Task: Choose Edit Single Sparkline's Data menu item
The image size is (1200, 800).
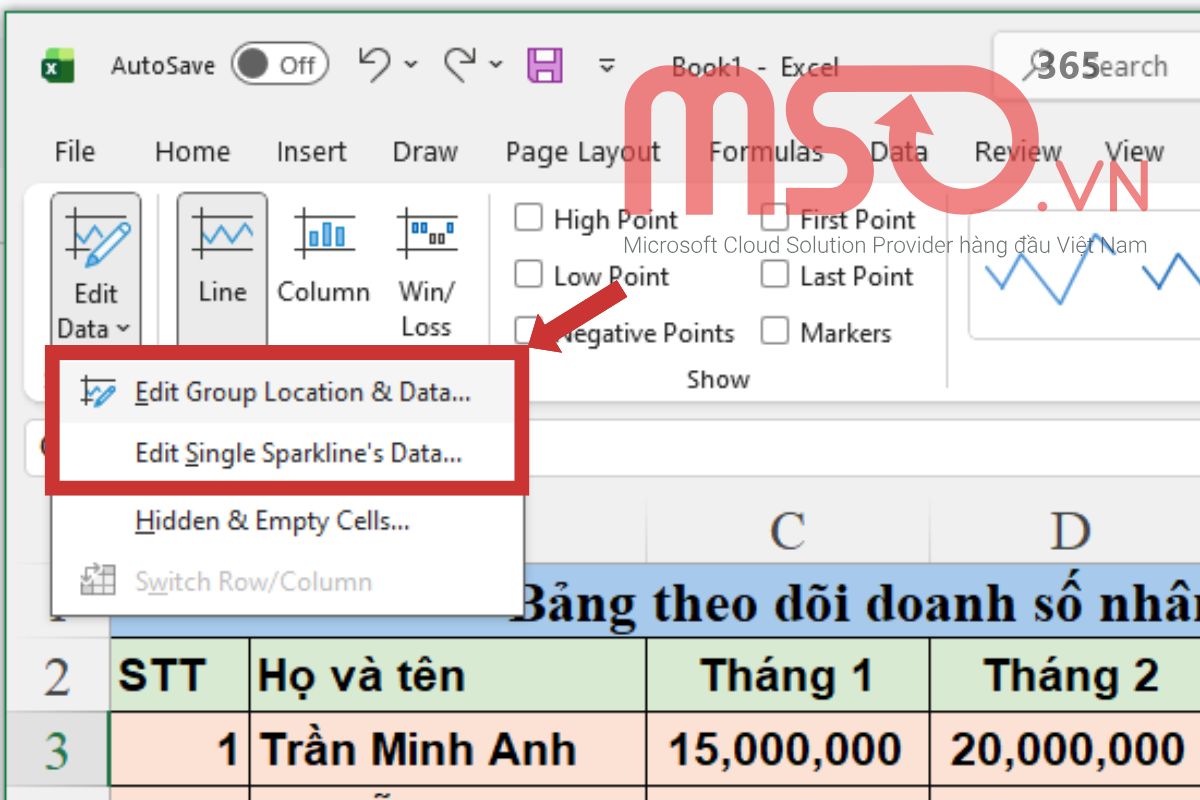Action: pyautogui.click(x=288, y=453)
